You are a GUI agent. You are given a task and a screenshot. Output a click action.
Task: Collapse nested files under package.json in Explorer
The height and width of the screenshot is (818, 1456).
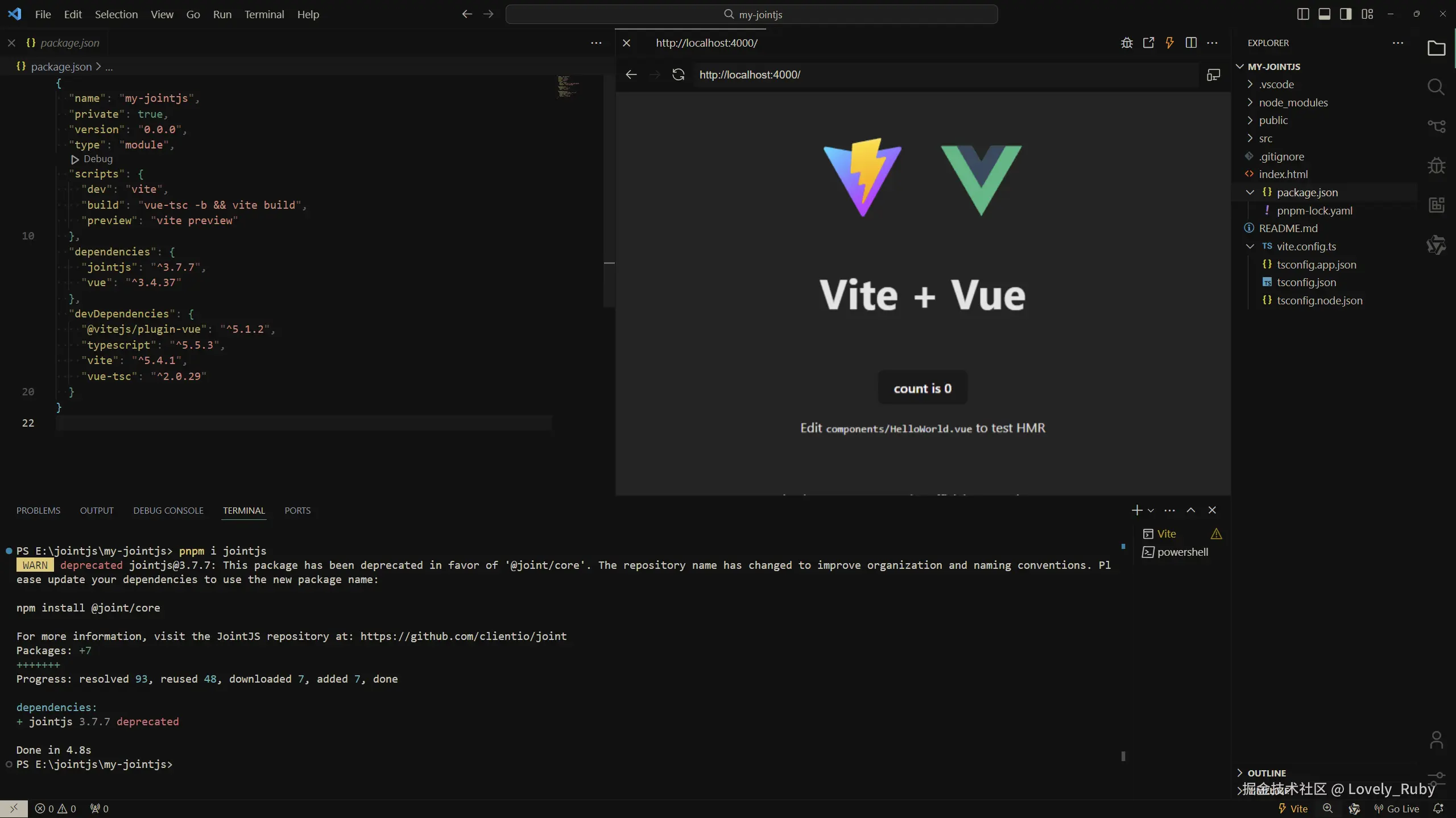1250,192
